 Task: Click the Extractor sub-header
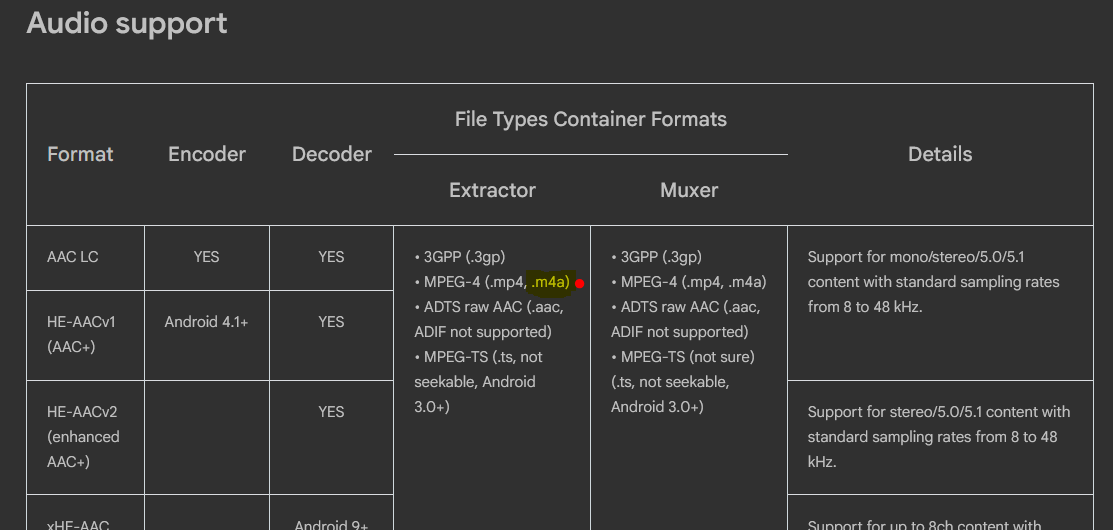pyautogui.click(x=492, y=190)
